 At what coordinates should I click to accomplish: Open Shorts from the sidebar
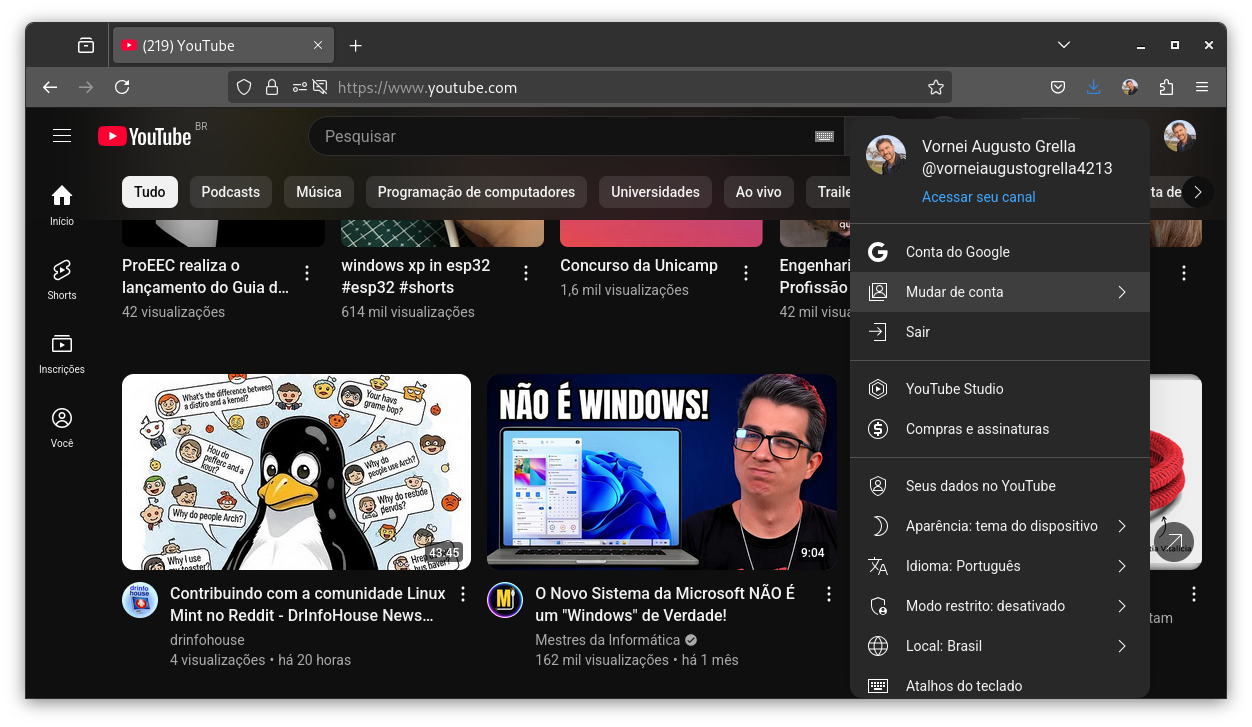tap(62, 279)
